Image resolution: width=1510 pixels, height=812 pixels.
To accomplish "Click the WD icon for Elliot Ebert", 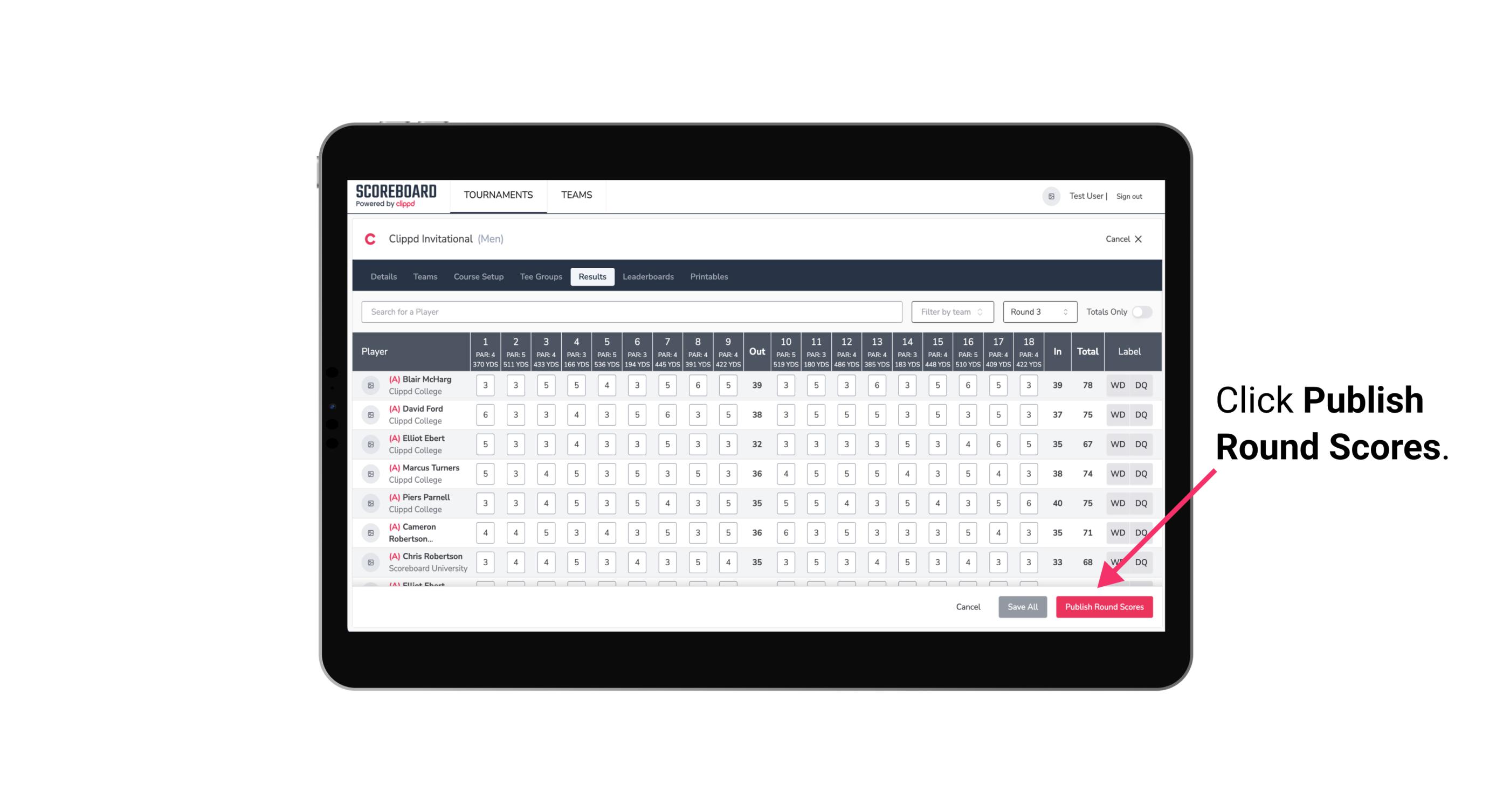I will tap(1118, 444).
